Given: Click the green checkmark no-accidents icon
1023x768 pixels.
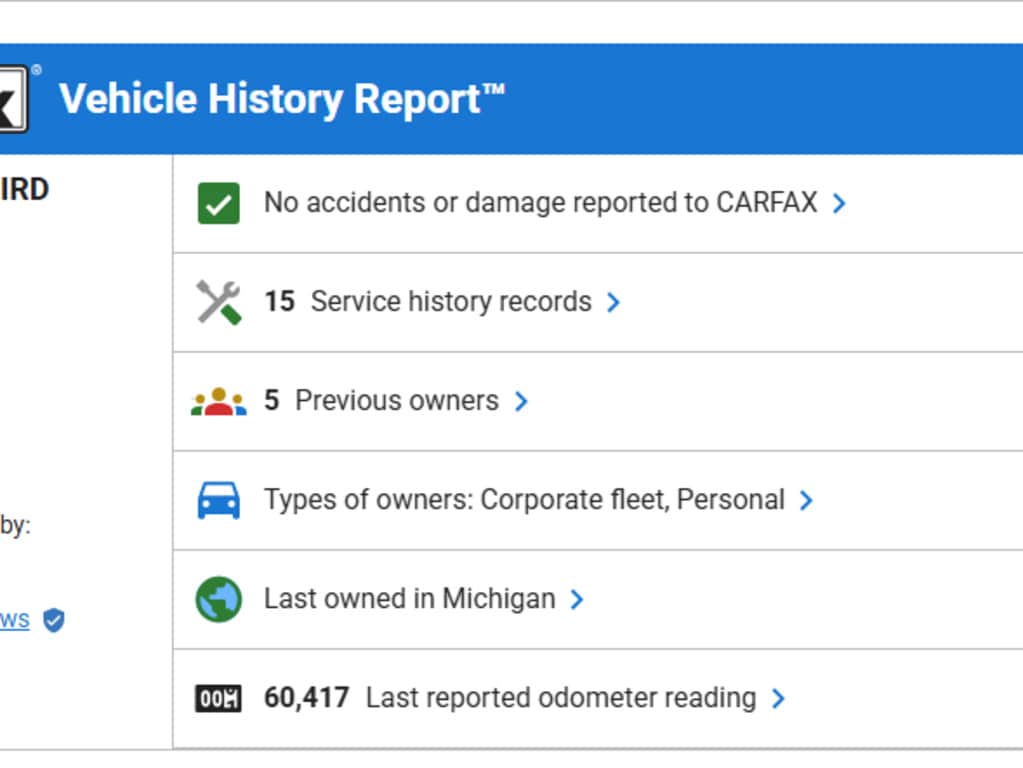Looking at the screenshot, I should point(218,203).
